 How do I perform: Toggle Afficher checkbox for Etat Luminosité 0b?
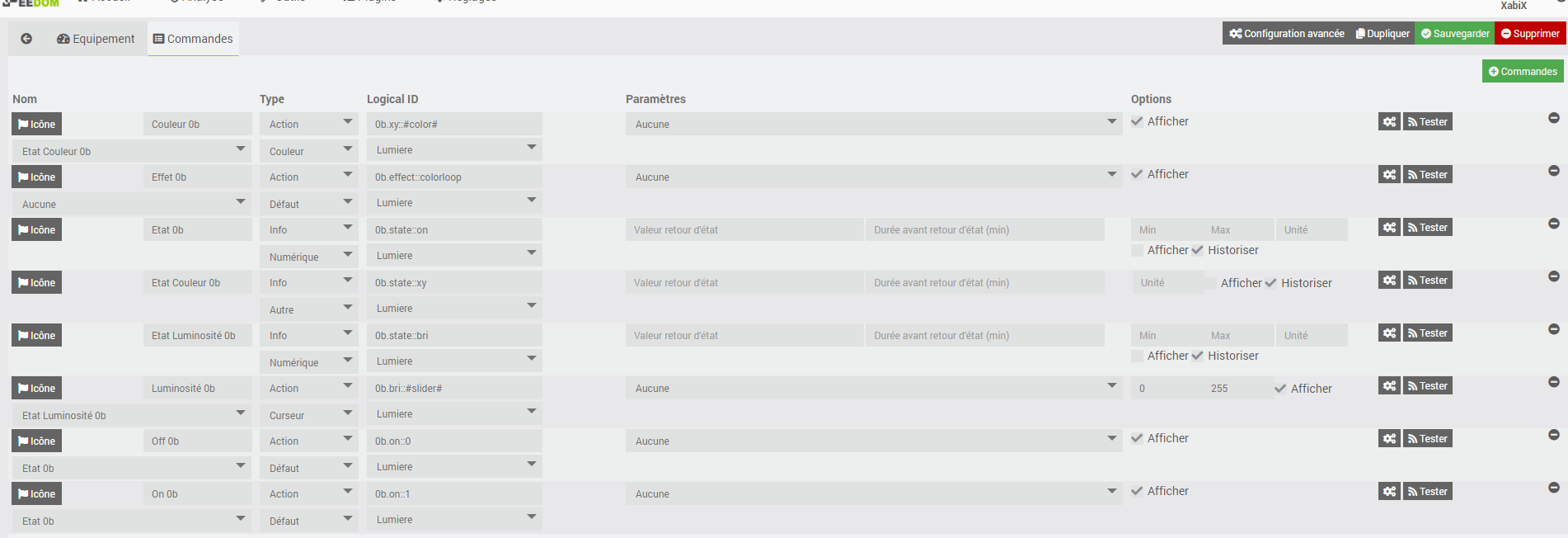click(x=1137, y=356)
